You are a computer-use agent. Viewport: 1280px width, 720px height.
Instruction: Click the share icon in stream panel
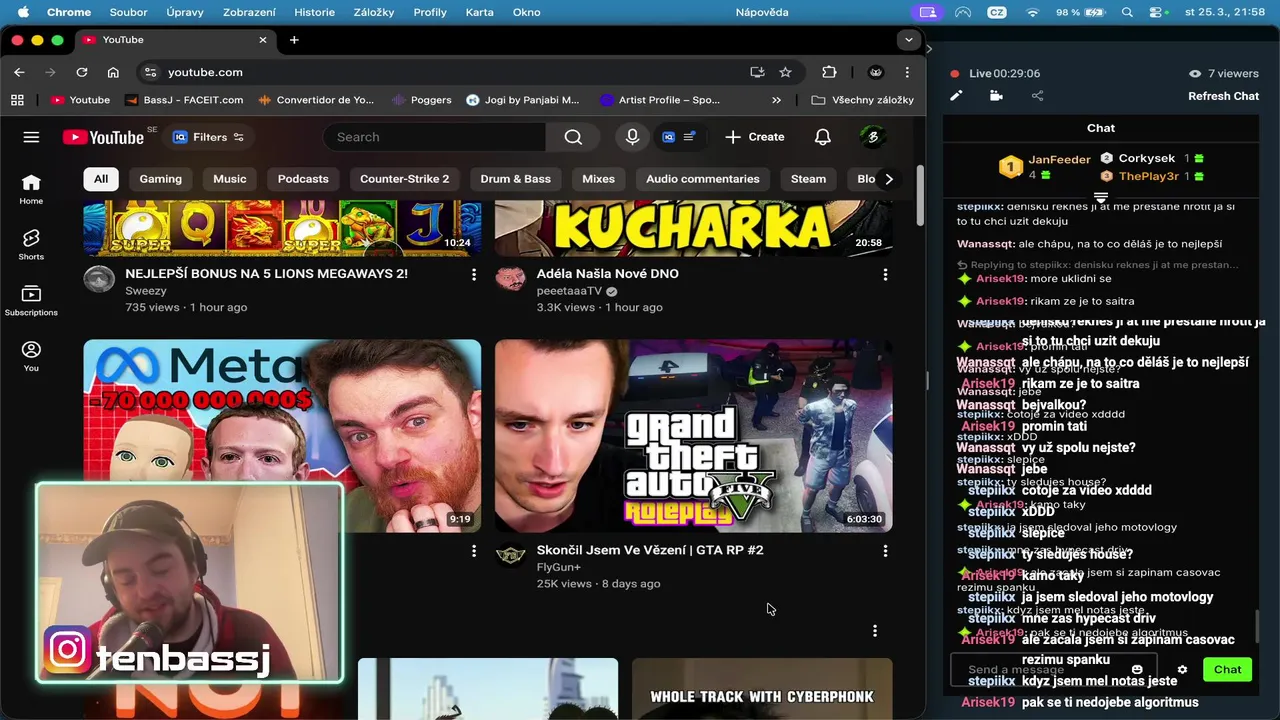[1037, 96]
